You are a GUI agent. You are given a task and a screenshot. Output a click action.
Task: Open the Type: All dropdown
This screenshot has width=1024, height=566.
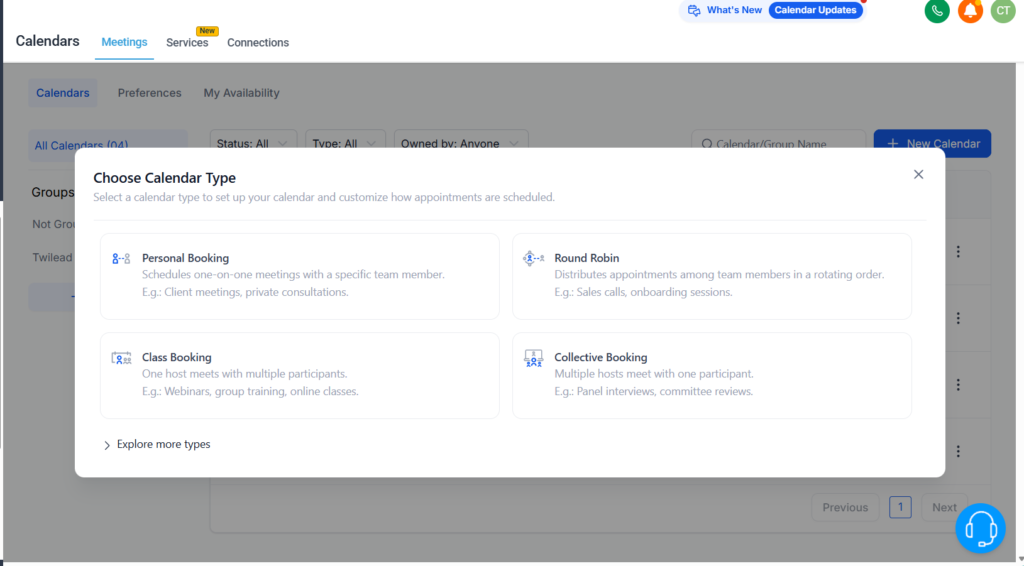[345, 143]
